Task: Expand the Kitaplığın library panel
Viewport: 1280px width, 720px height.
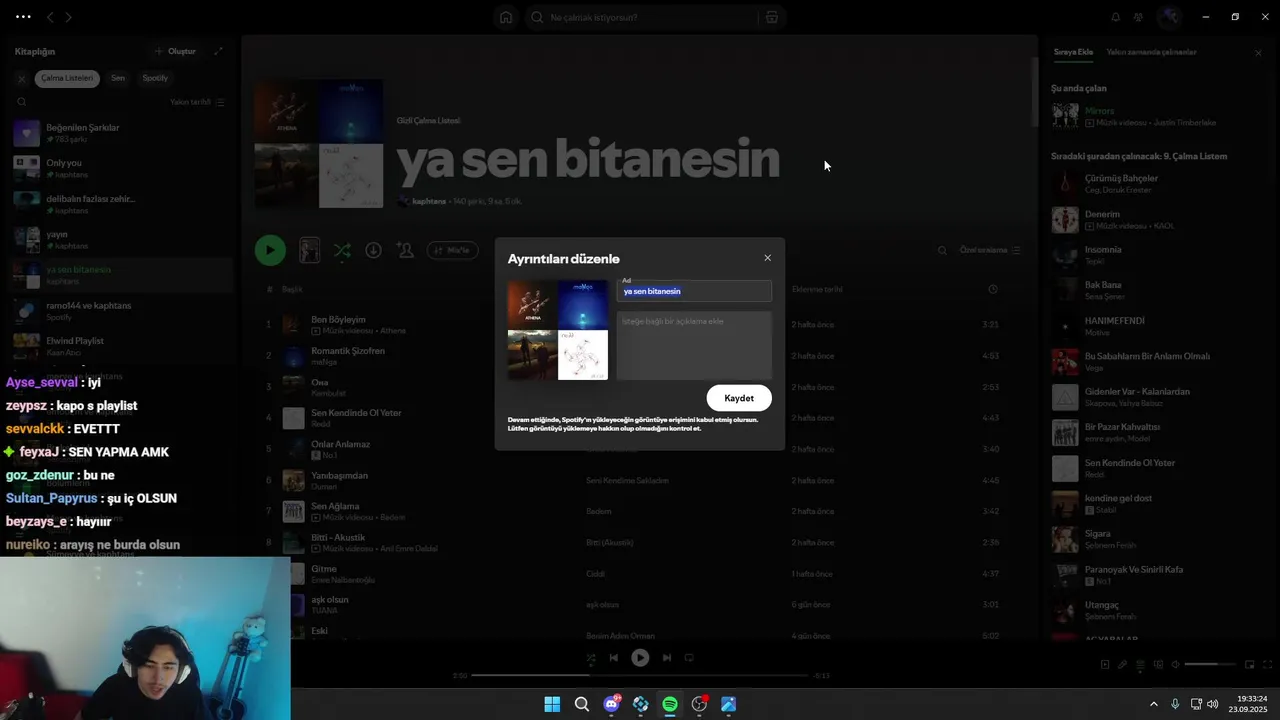Action: coord(218,51)
